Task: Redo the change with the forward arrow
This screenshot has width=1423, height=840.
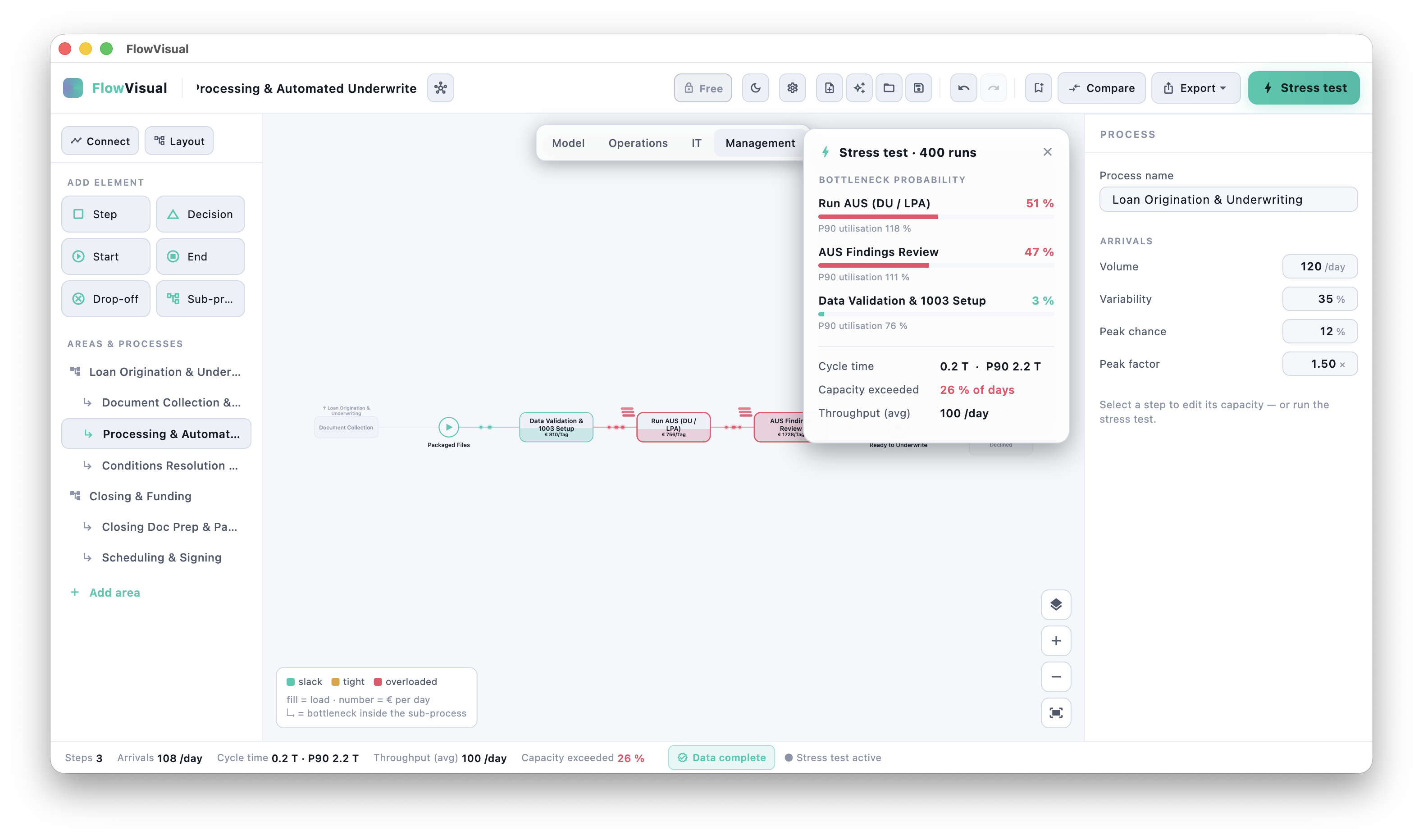Action: [x=994, y=88]
